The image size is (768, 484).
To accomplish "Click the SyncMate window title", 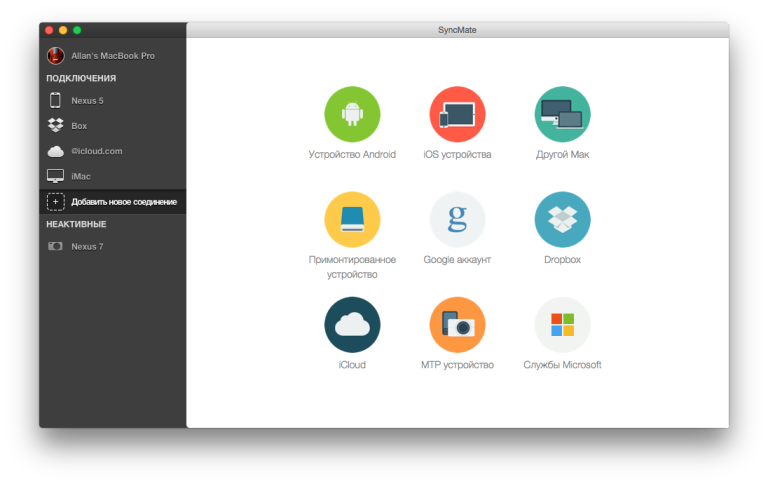I will (457, 30).
